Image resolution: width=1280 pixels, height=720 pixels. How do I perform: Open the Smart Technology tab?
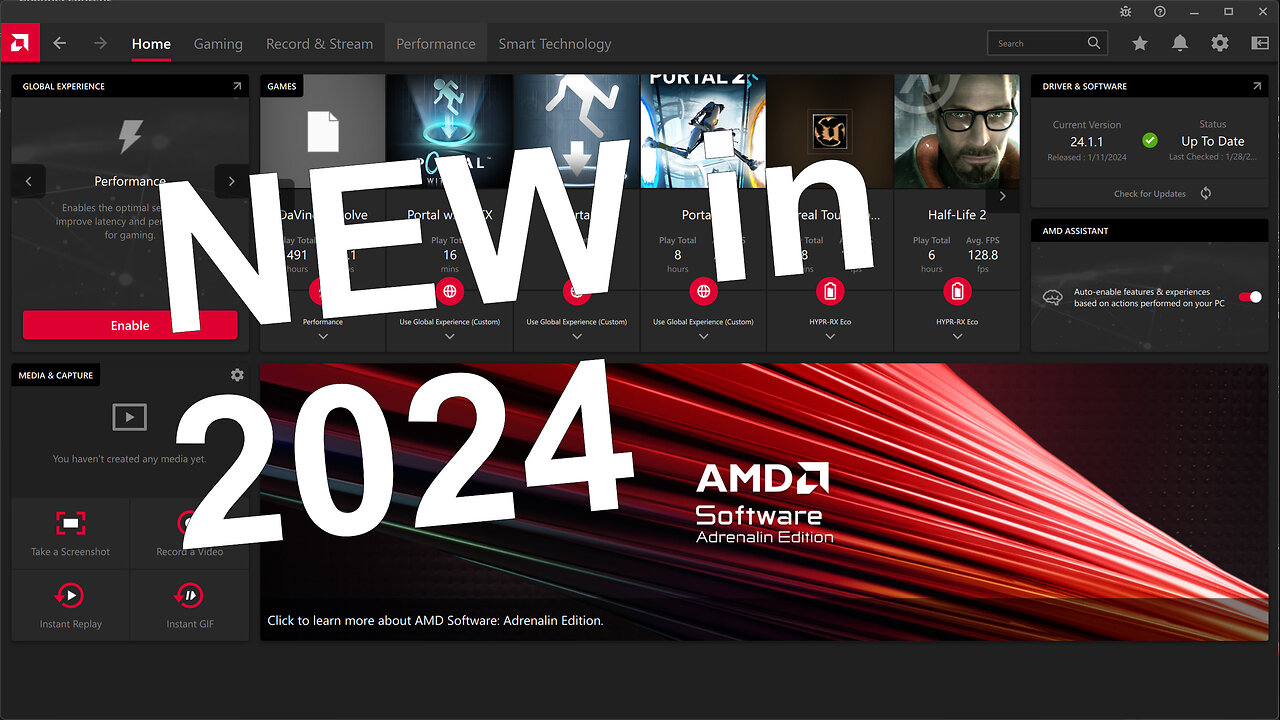[x=555, y=44]
